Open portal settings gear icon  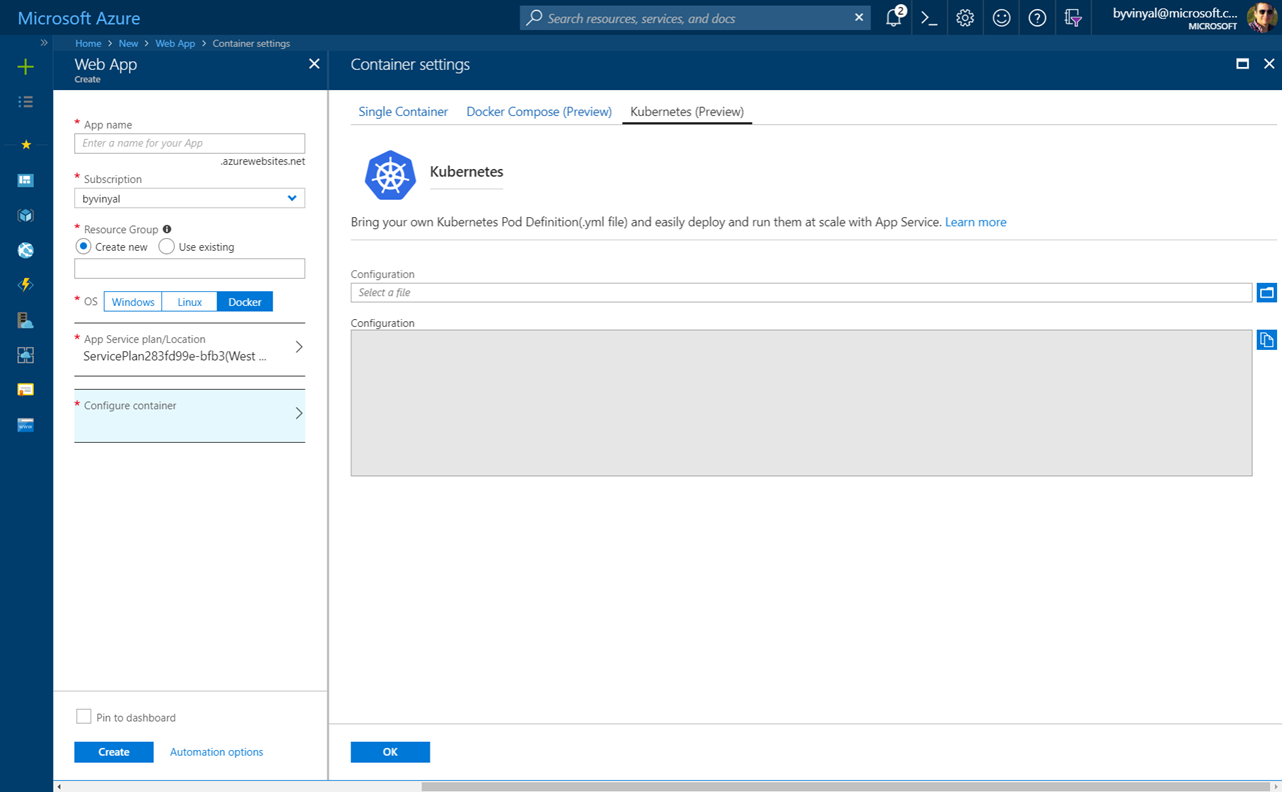click(965, 18)
